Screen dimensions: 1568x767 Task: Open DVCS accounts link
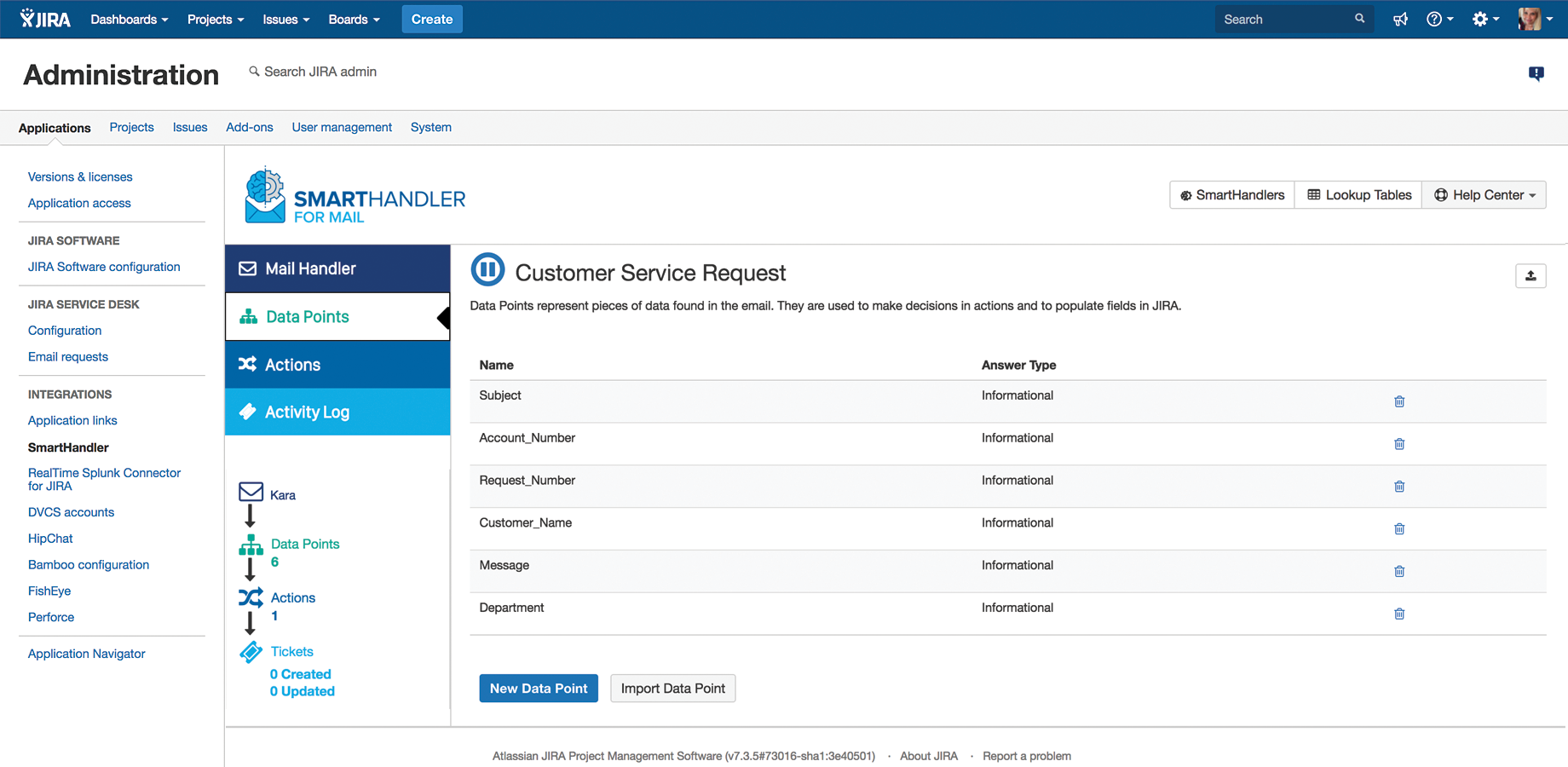[71, 512]
